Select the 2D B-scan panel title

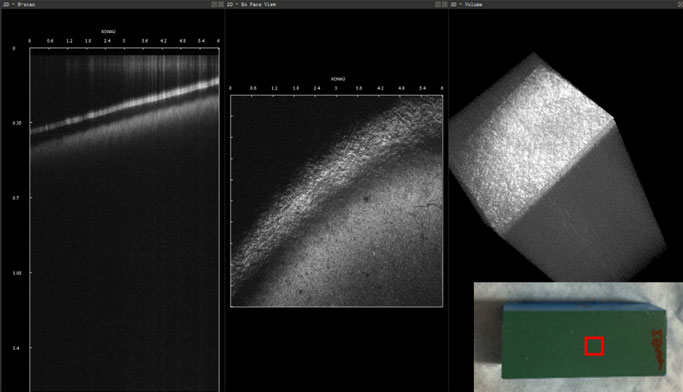19,4
